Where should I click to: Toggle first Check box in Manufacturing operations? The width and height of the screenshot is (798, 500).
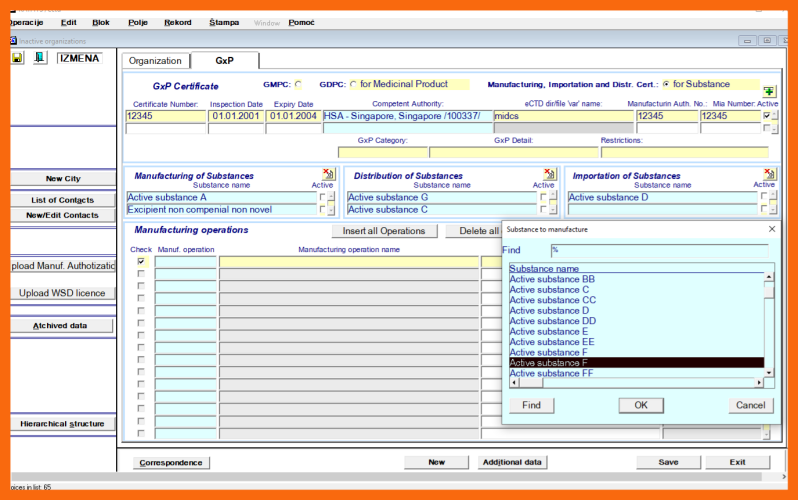141,261
